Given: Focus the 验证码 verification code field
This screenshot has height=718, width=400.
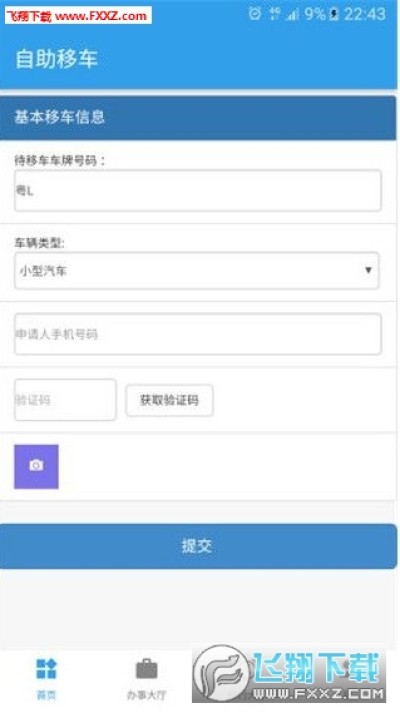Looking at the screenshot, I should point(65,400).
